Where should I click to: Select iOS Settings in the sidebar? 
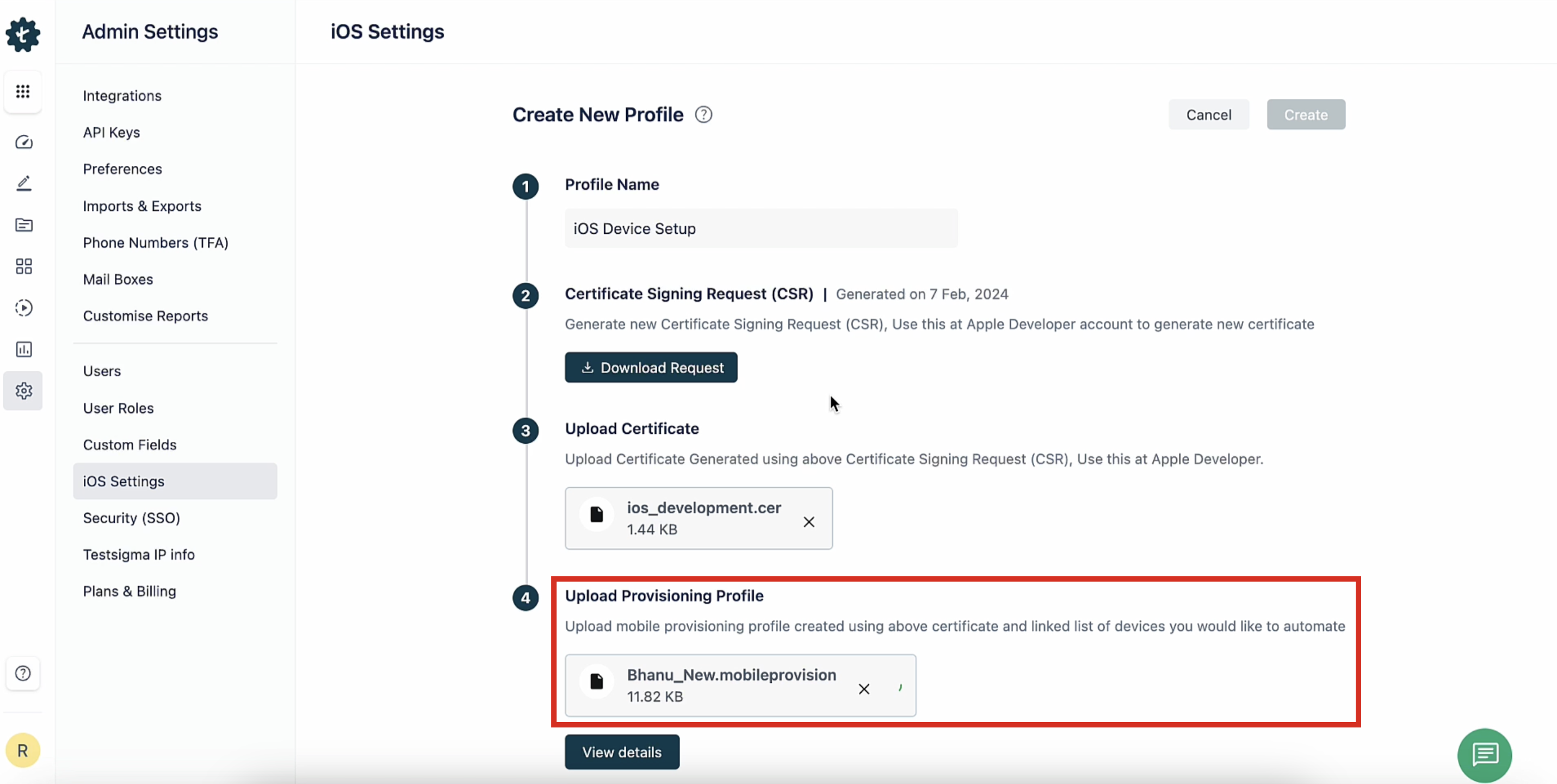pos(123,481)
